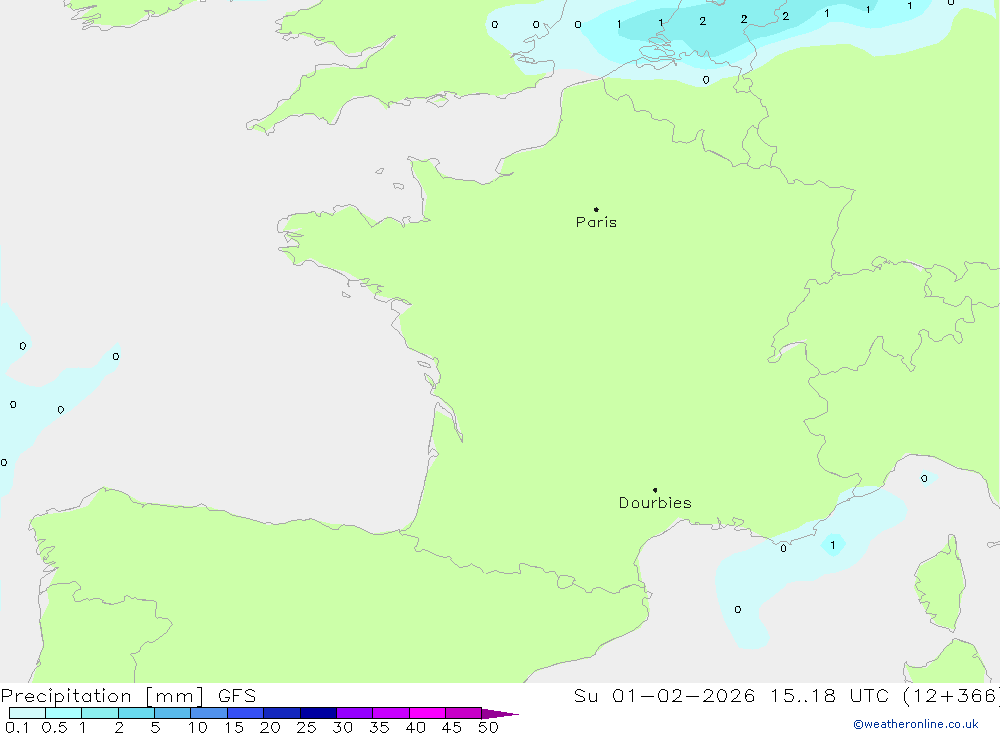1000x733 pixels.
Task: Pick the 2–5 mm sky blue swatch
Action: click(x=136, y=713)
